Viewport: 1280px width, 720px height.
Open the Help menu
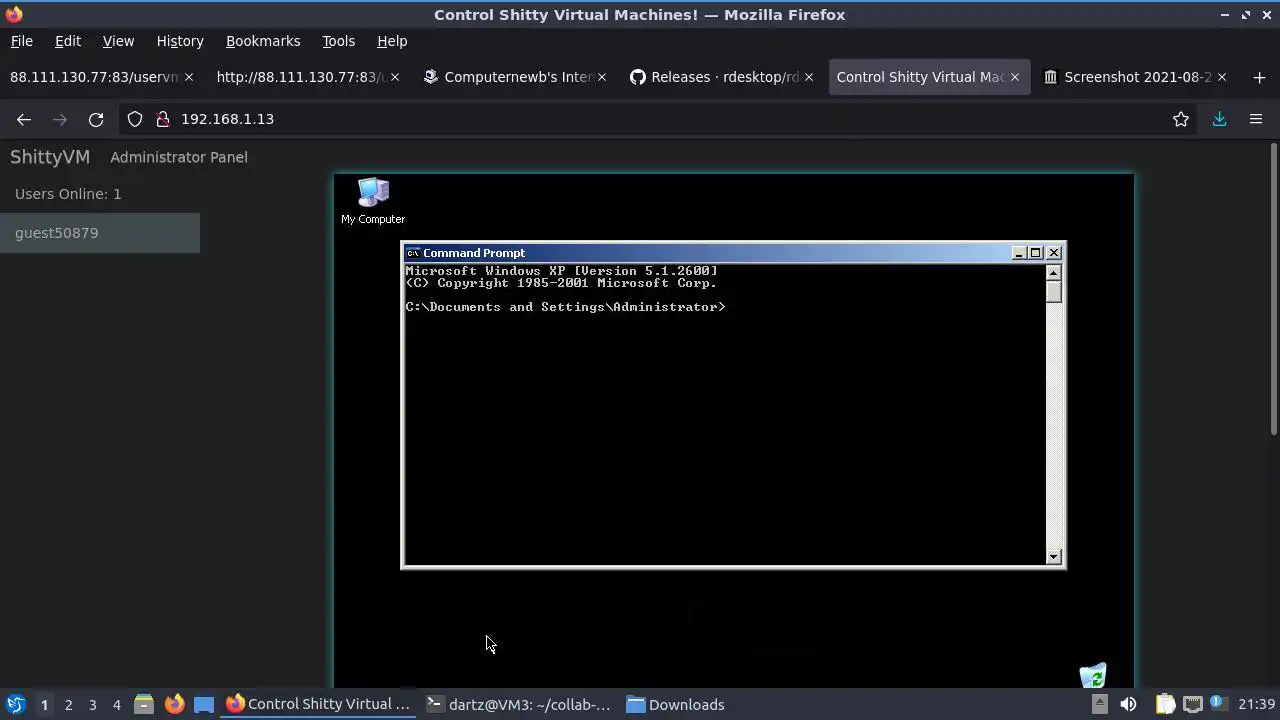(392, 41)
